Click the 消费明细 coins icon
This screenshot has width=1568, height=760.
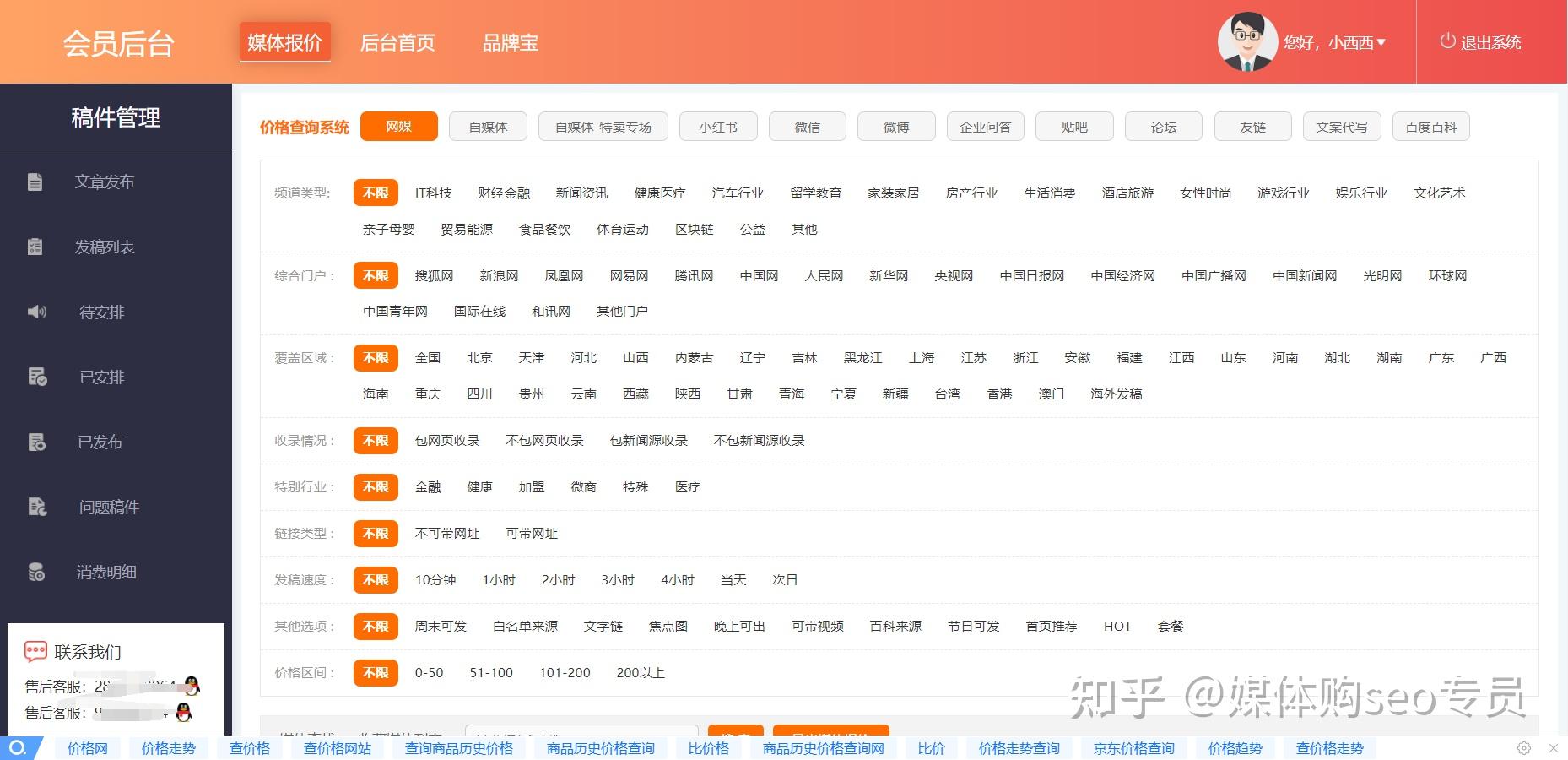click(x=36, y=572)
